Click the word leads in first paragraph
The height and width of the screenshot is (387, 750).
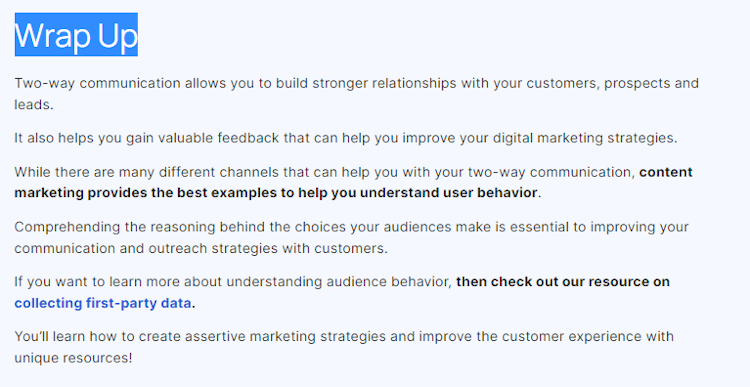pyautogui.click(x=32, y=105)
